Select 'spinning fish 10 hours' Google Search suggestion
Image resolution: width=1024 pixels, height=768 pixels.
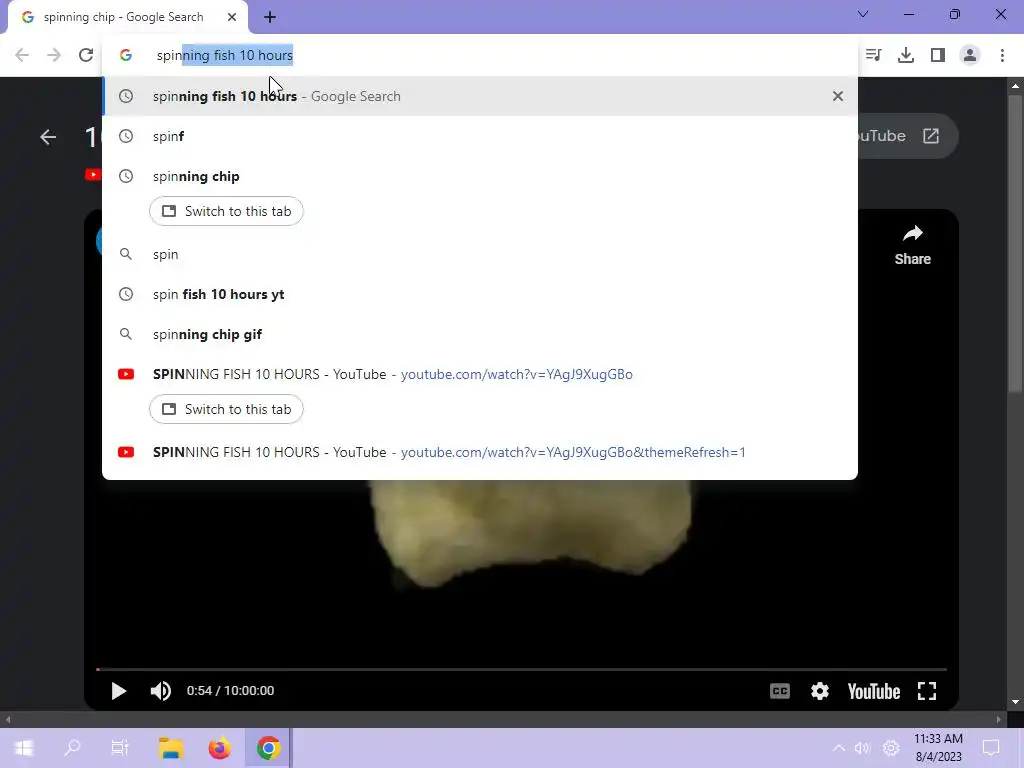(479, 96)
